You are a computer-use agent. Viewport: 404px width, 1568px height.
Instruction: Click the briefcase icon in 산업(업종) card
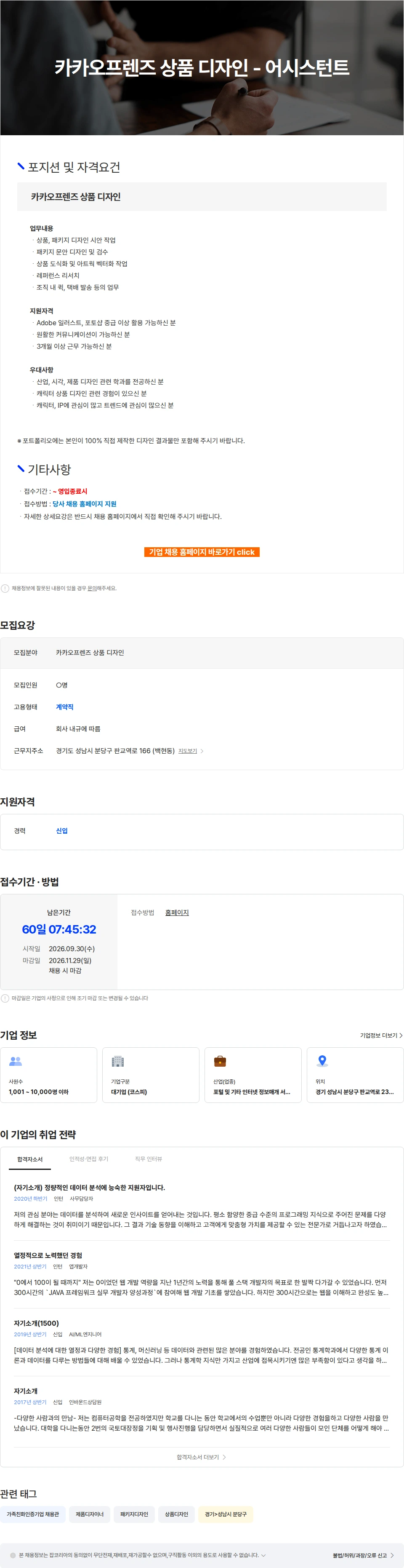(220, 1061)
